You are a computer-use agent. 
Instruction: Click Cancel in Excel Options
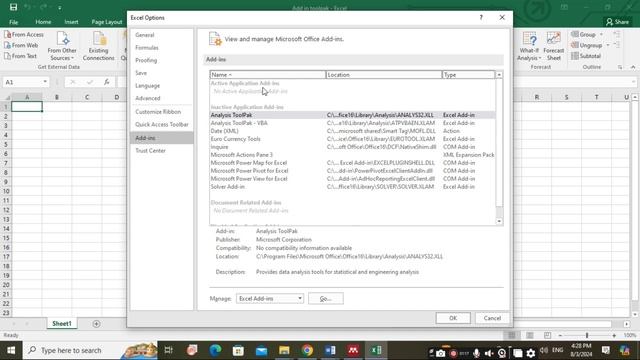tap(492, 318)
